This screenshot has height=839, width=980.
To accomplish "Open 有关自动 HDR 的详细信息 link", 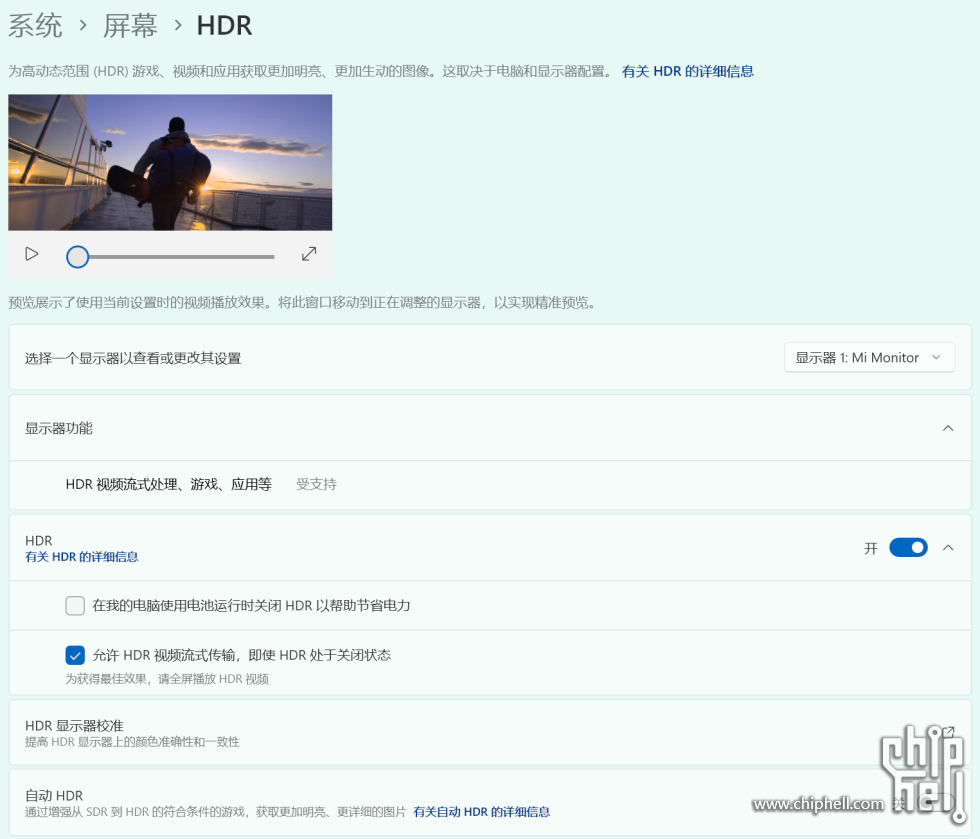I will (481, 812).
